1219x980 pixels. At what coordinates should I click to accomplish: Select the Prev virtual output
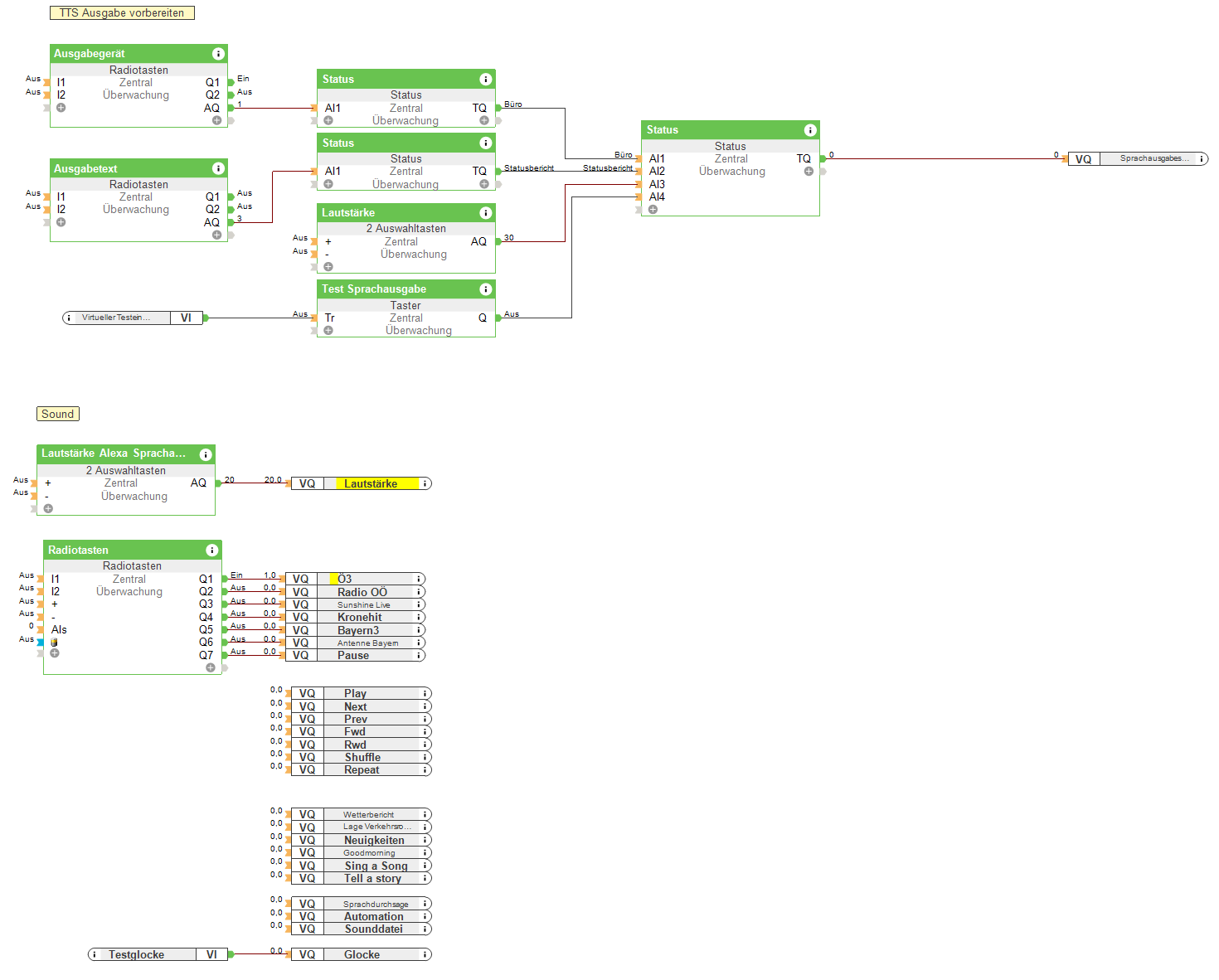pyautogui.click(x=362, y=719)
